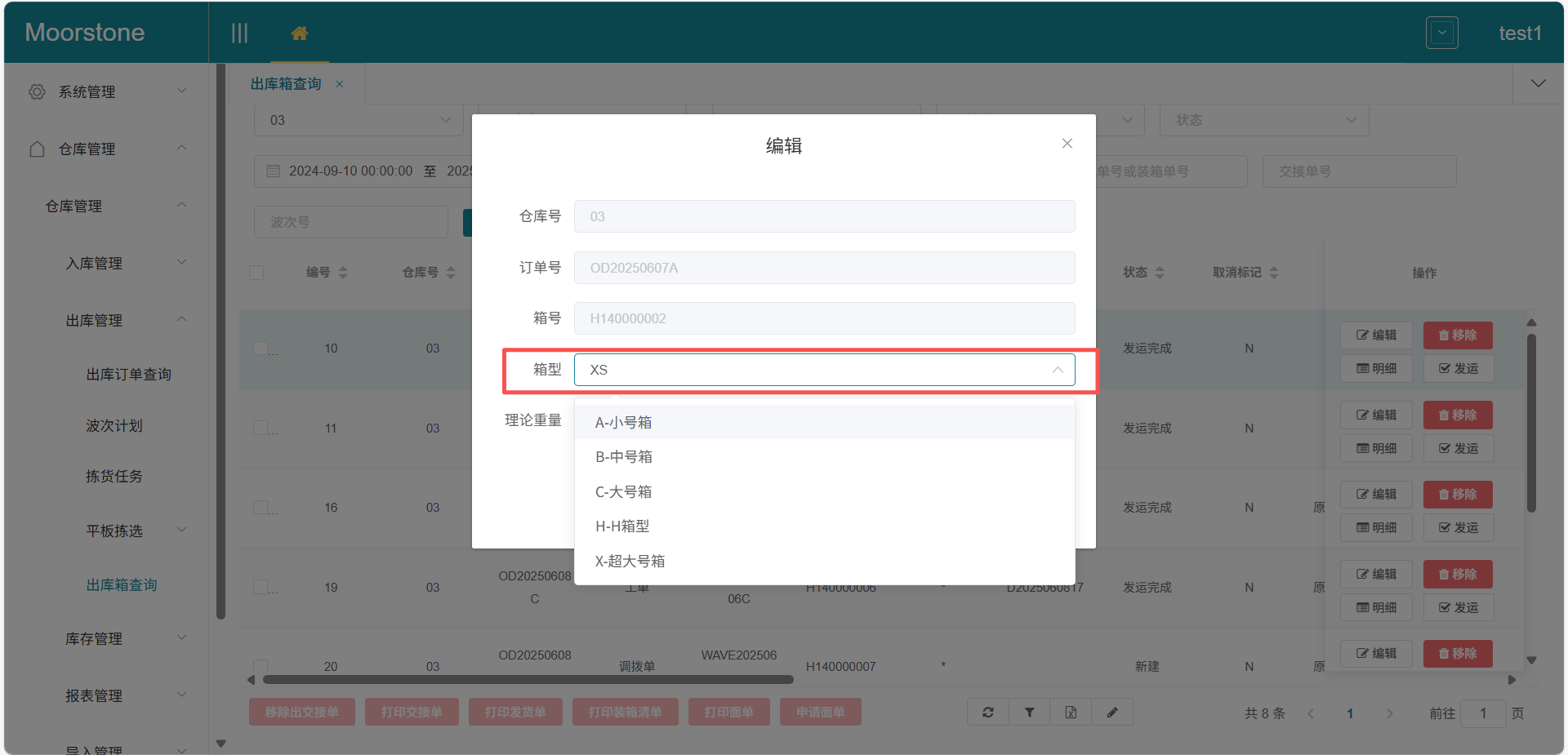Click the gear icon beside 系统管理
The width and height of the screenshot is (1568, 755).
click(x=36, y=91)
